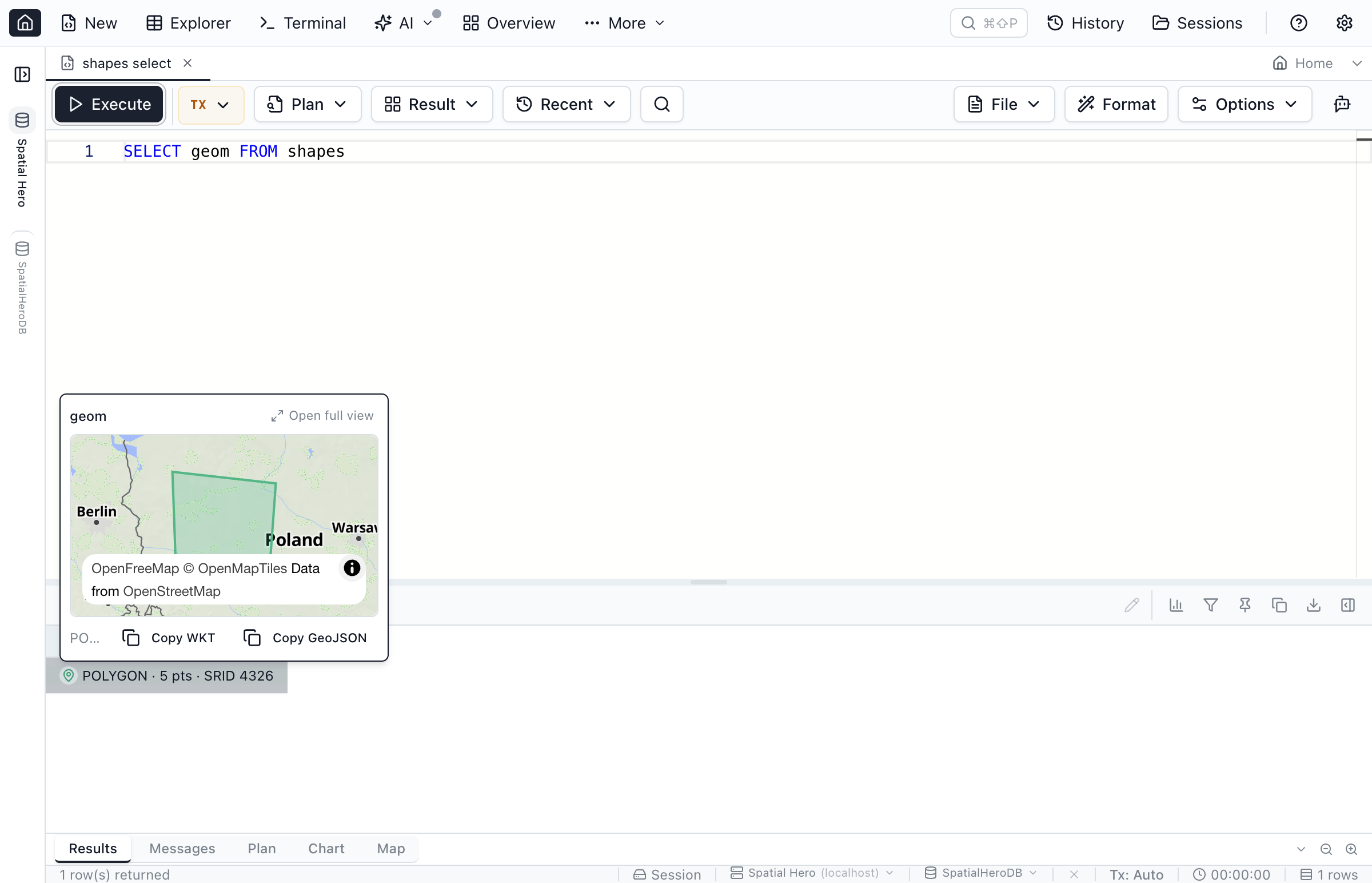Toggle the side panel layout icon
This screenshot has width=1372, height=883.
[1347, 605]
